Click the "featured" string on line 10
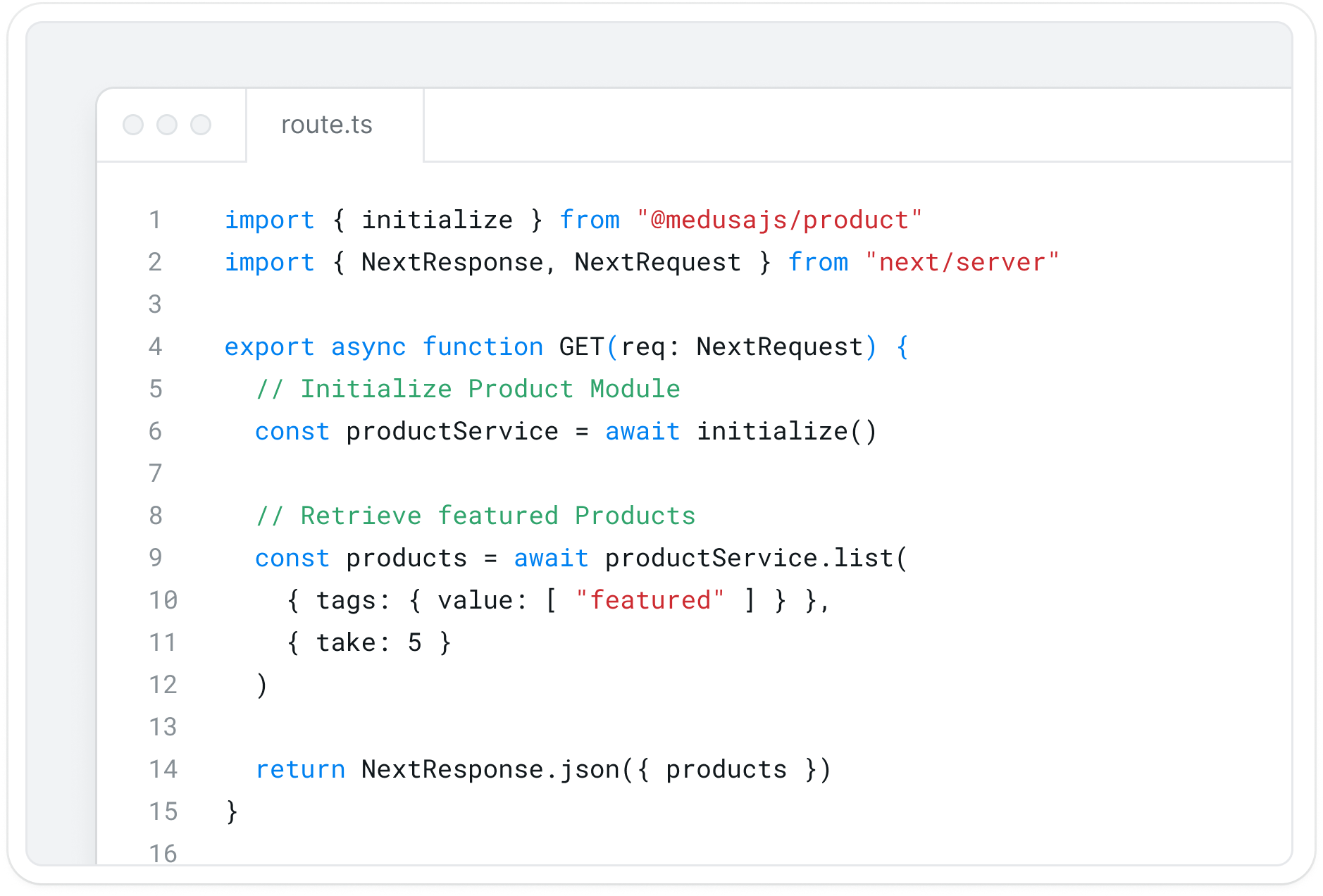The height and width of the screenshot is (896, 1323). pos(650,600)
